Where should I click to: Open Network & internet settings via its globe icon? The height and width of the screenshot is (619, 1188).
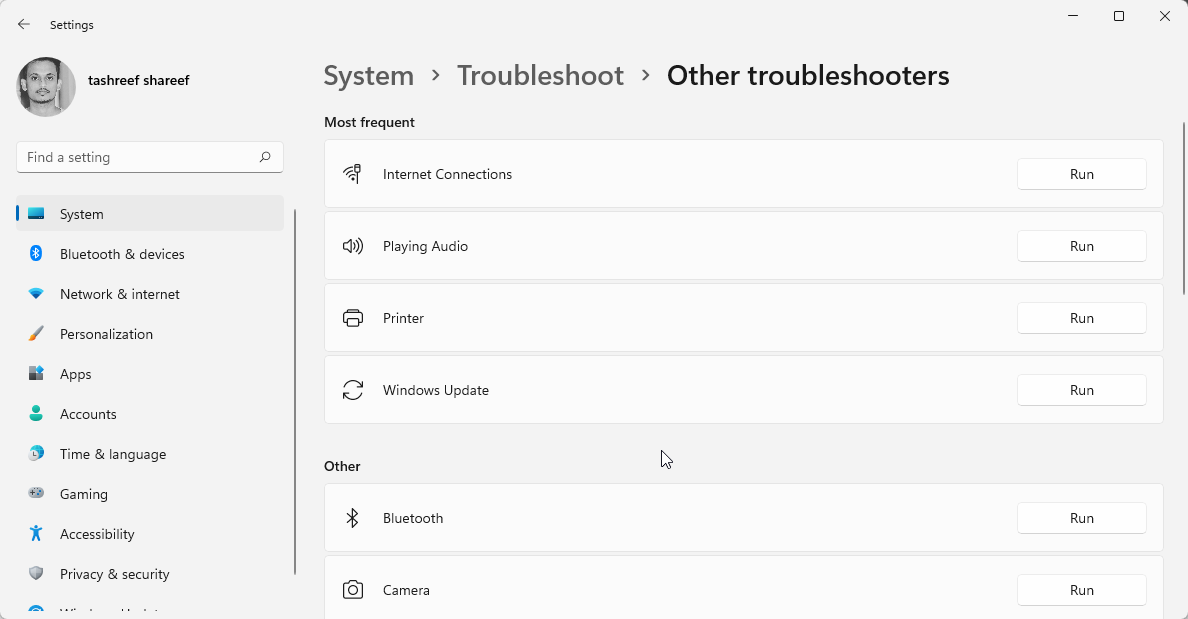click(36, 294)
